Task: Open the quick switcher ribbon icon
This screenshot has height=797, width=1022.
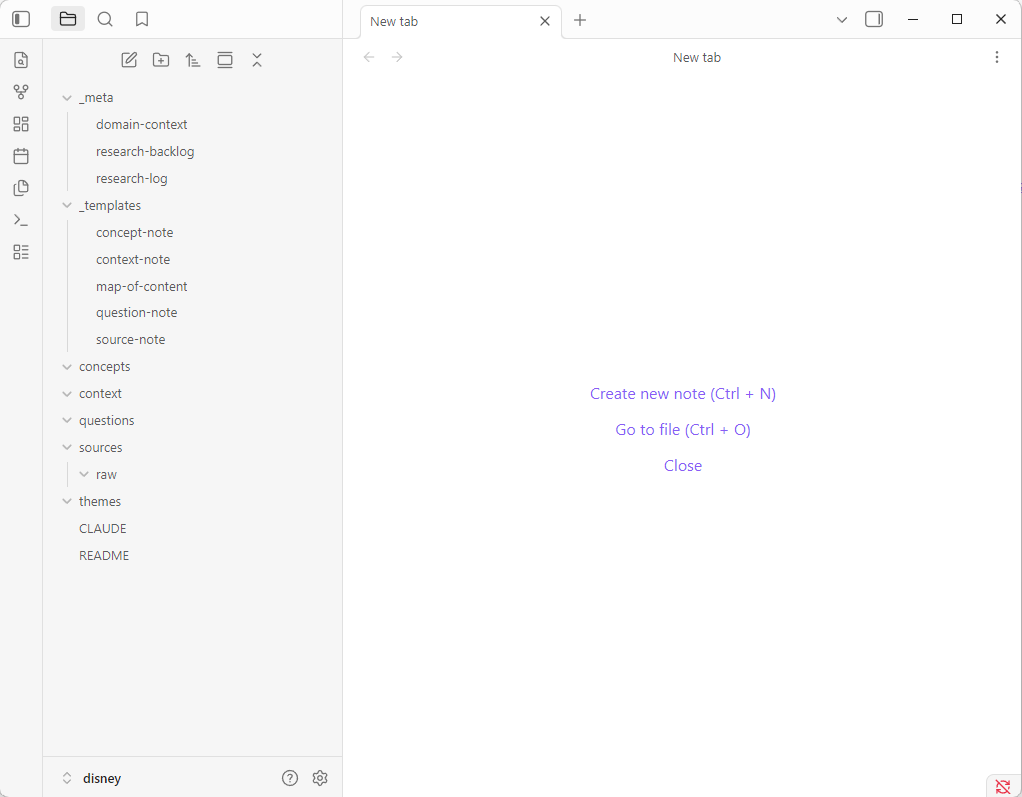Action: pyautogui.click(x=21, y=60)
